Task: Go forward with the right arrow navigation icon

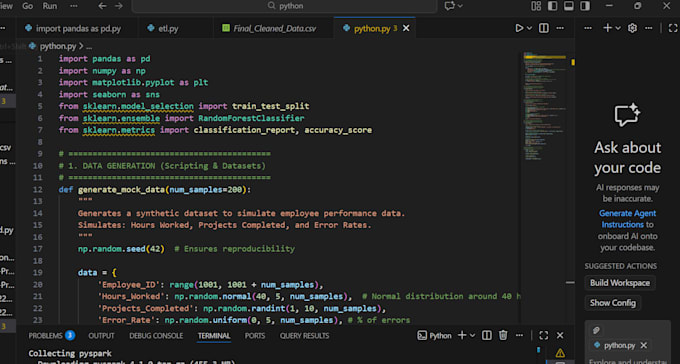Action: click(x=119, y=6)
